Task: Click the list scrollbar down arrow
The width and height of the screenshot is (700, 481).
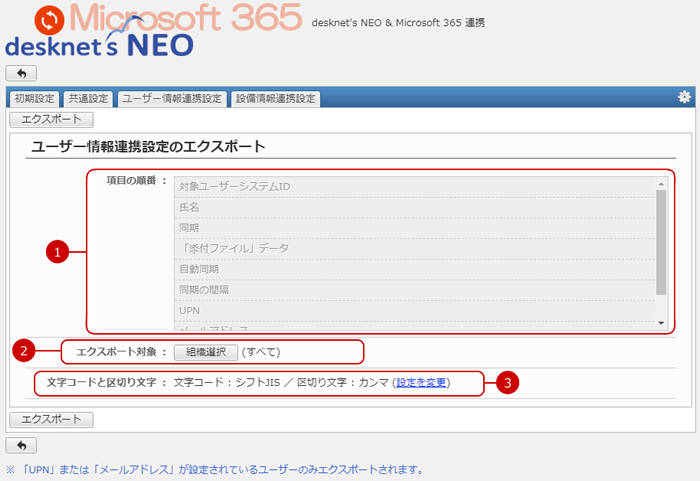Action: coord(661,323)
